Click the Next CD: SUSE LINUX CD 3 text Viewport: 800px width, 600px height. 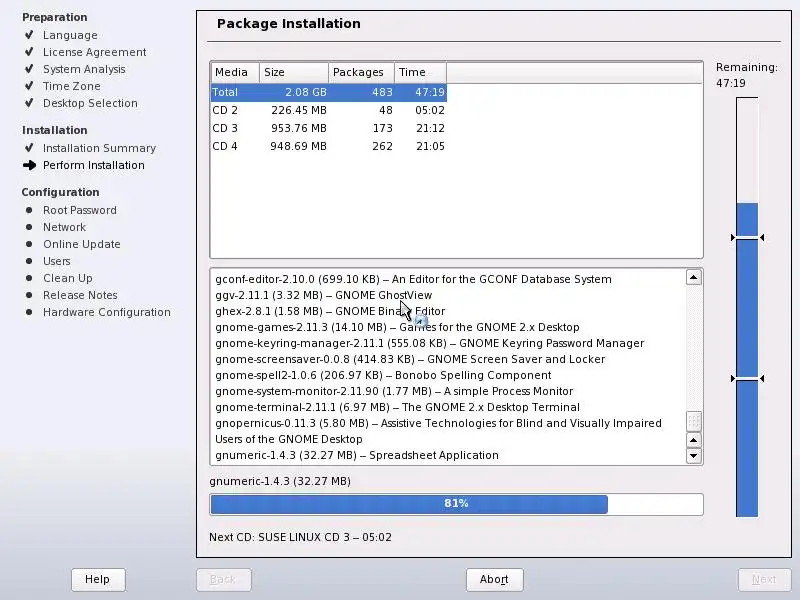(301, 537)
